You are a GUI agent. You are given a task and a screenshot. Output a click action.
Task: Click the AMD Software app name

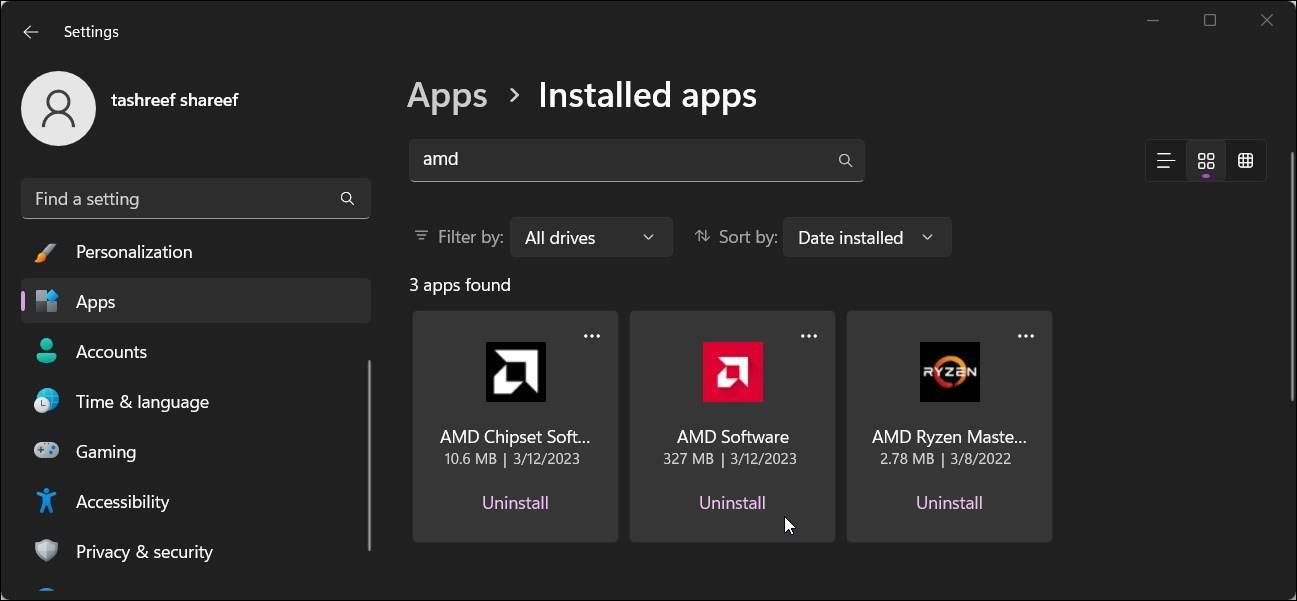click(x=733, y=437)
